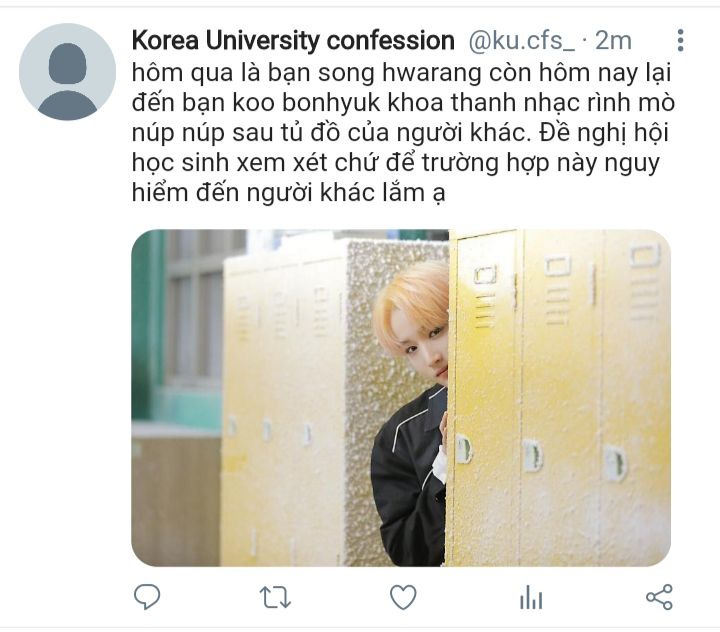Viewport: 720px width, 632px height.
Task: Open Korea University confession profile name
Action: click(x=293, y=40)
